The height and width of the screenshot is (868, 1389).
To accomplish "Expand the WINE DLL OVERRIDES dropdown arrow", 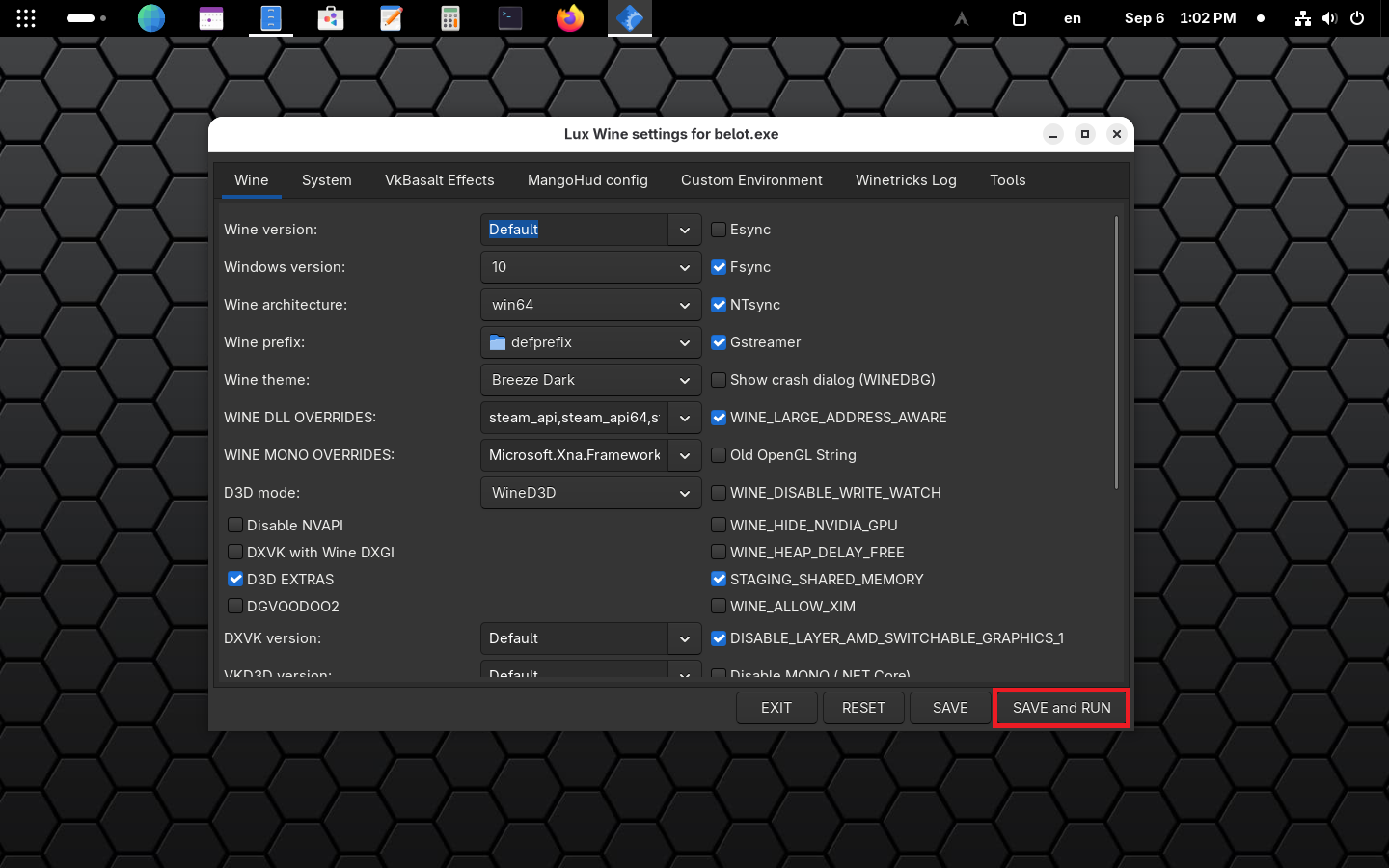I will coord(684,418).
